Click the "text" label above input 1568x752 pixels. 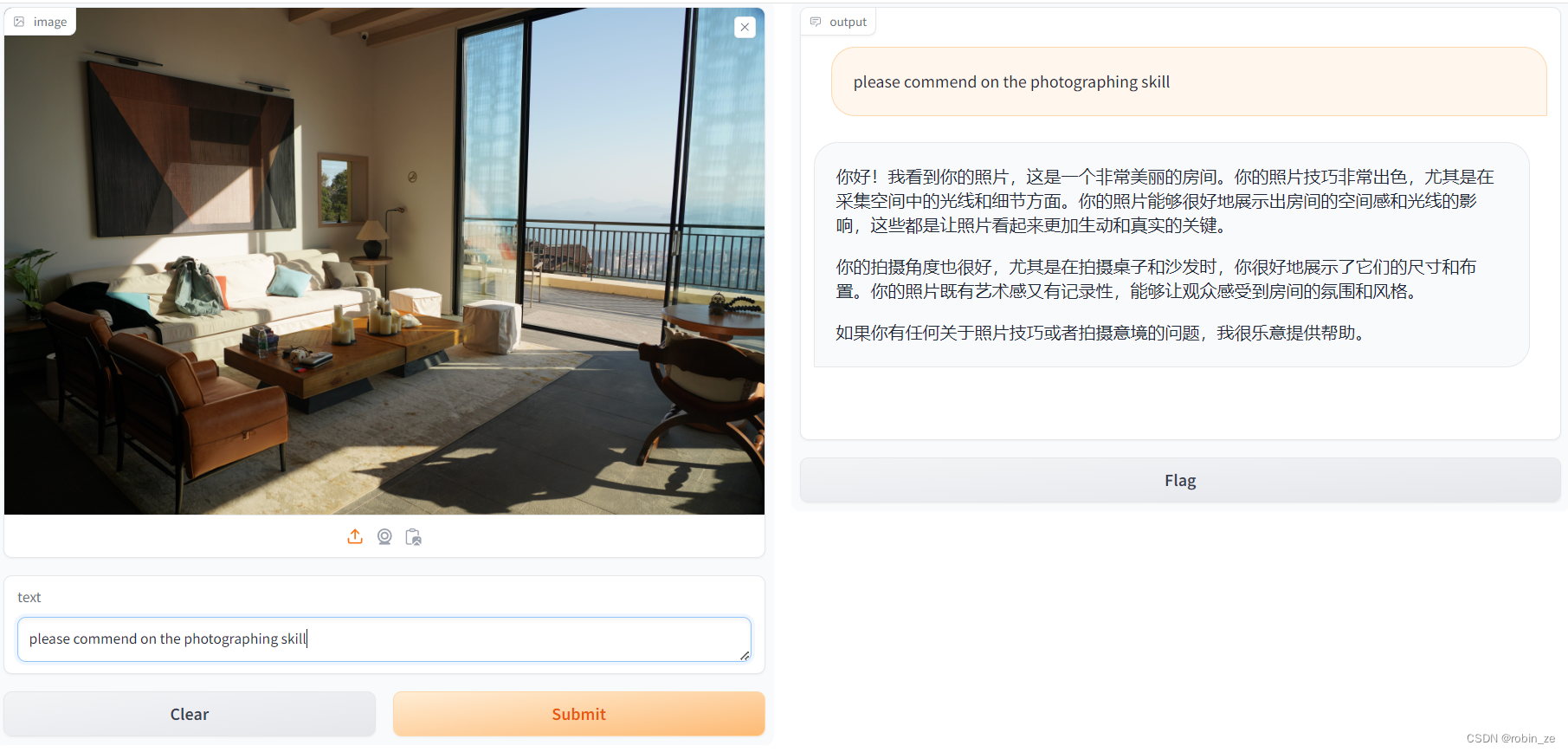click(x=29, y=598)
